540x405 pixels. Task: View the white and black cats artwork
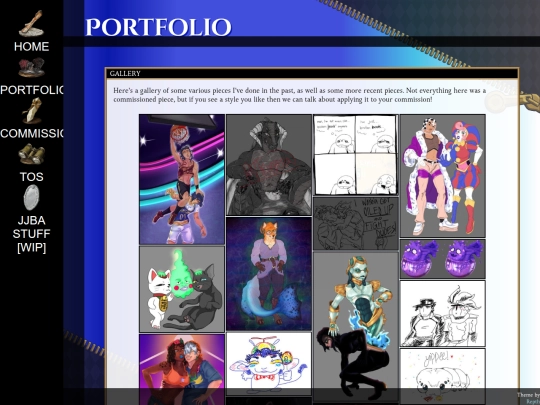pos(182,289)
